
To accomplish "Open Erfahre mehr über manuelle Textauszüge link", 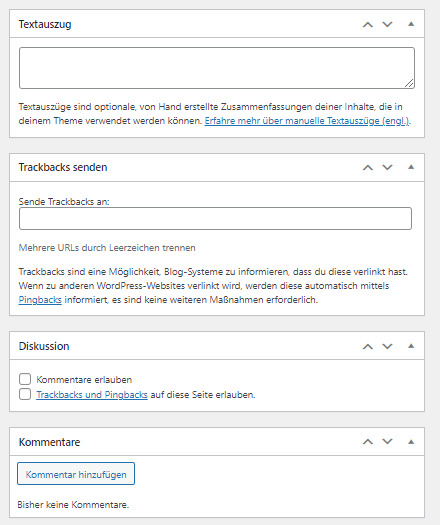I will (307, 121).
